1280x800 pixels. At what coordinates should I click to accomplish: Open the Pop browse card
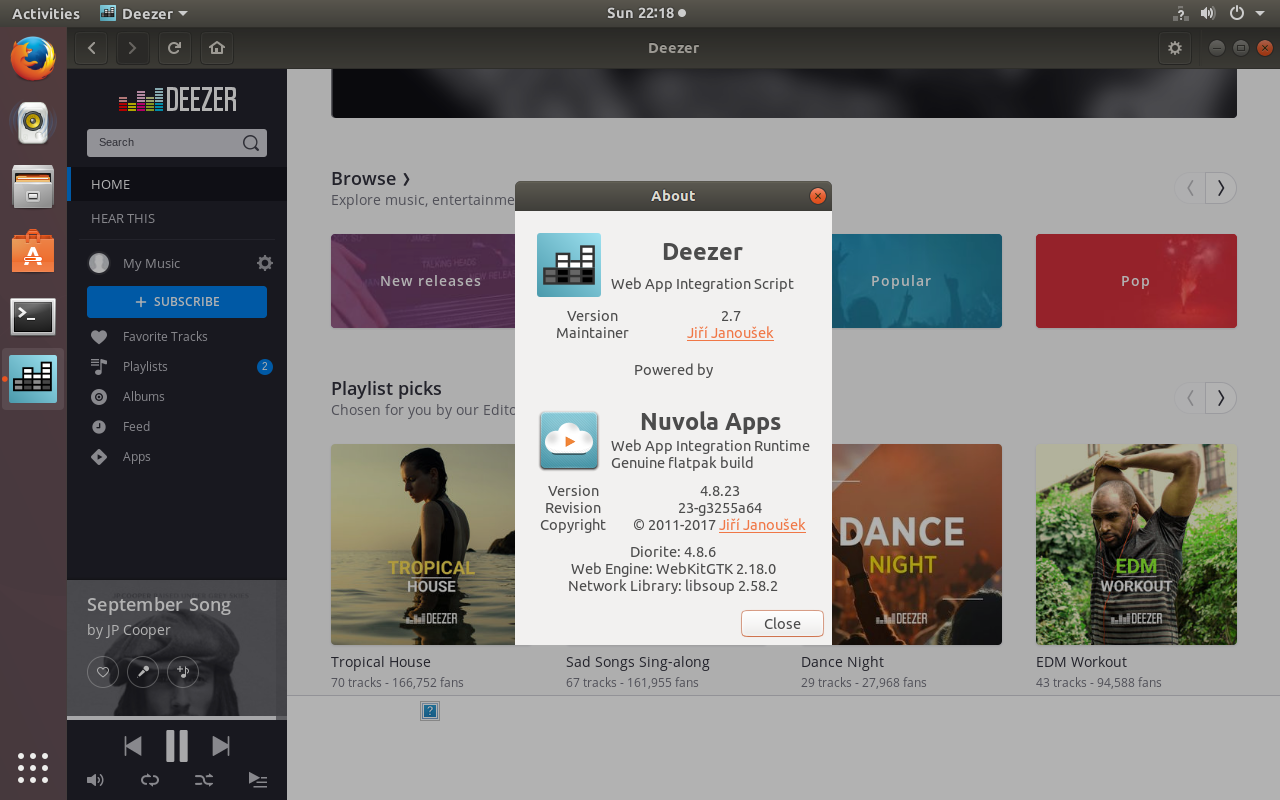tap(1136, 281)
